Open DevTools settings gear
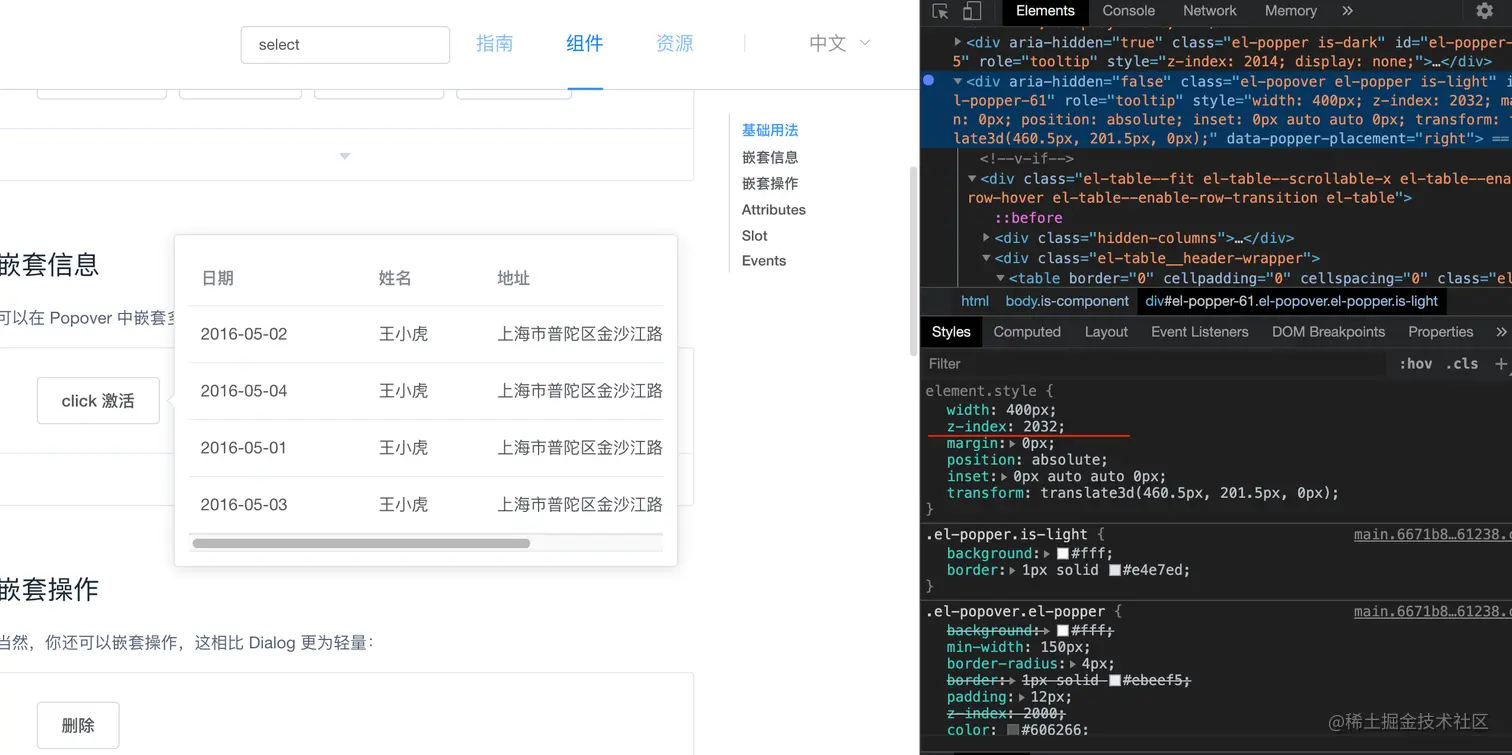 point(1484,11)
